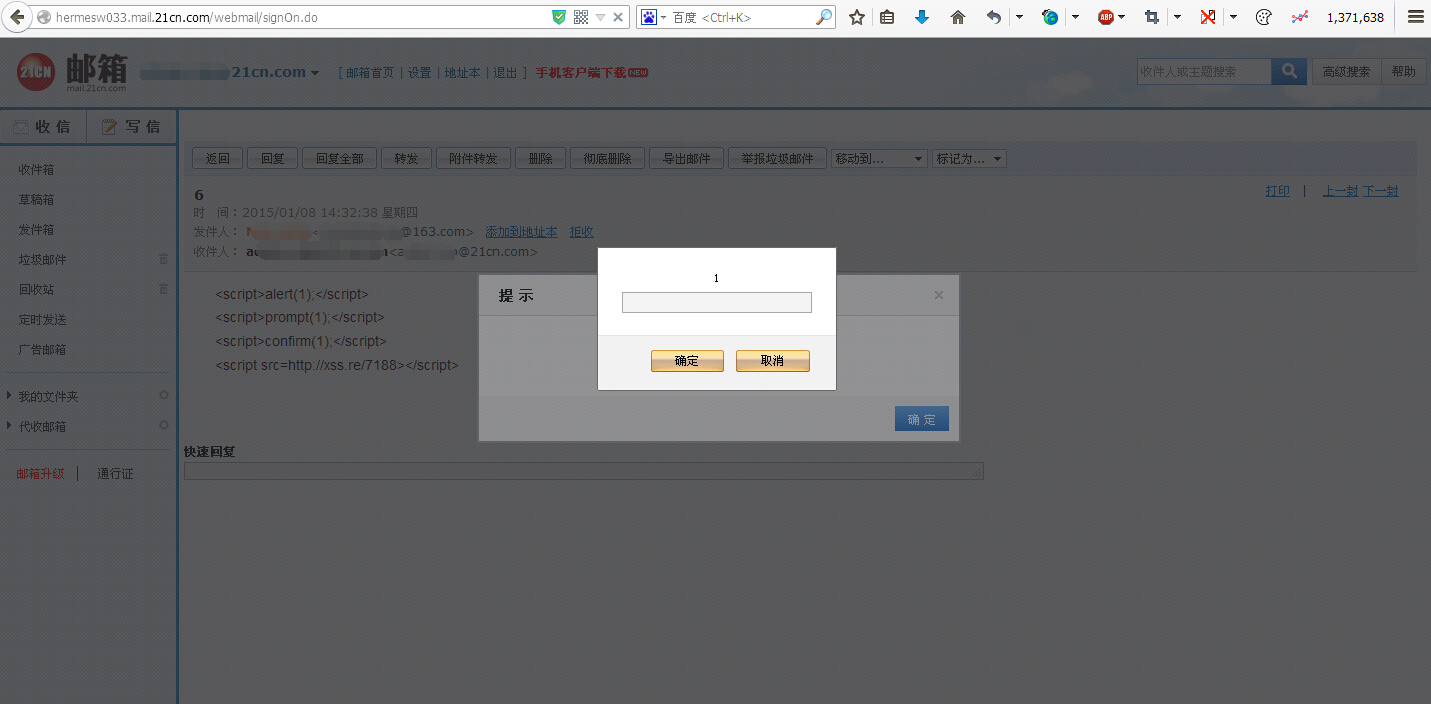Image resolution: width=1431 pixels, height=704 pixels.
Task: Open the dropdown arrow next to globe icon
Action: tap(1076, 17)
